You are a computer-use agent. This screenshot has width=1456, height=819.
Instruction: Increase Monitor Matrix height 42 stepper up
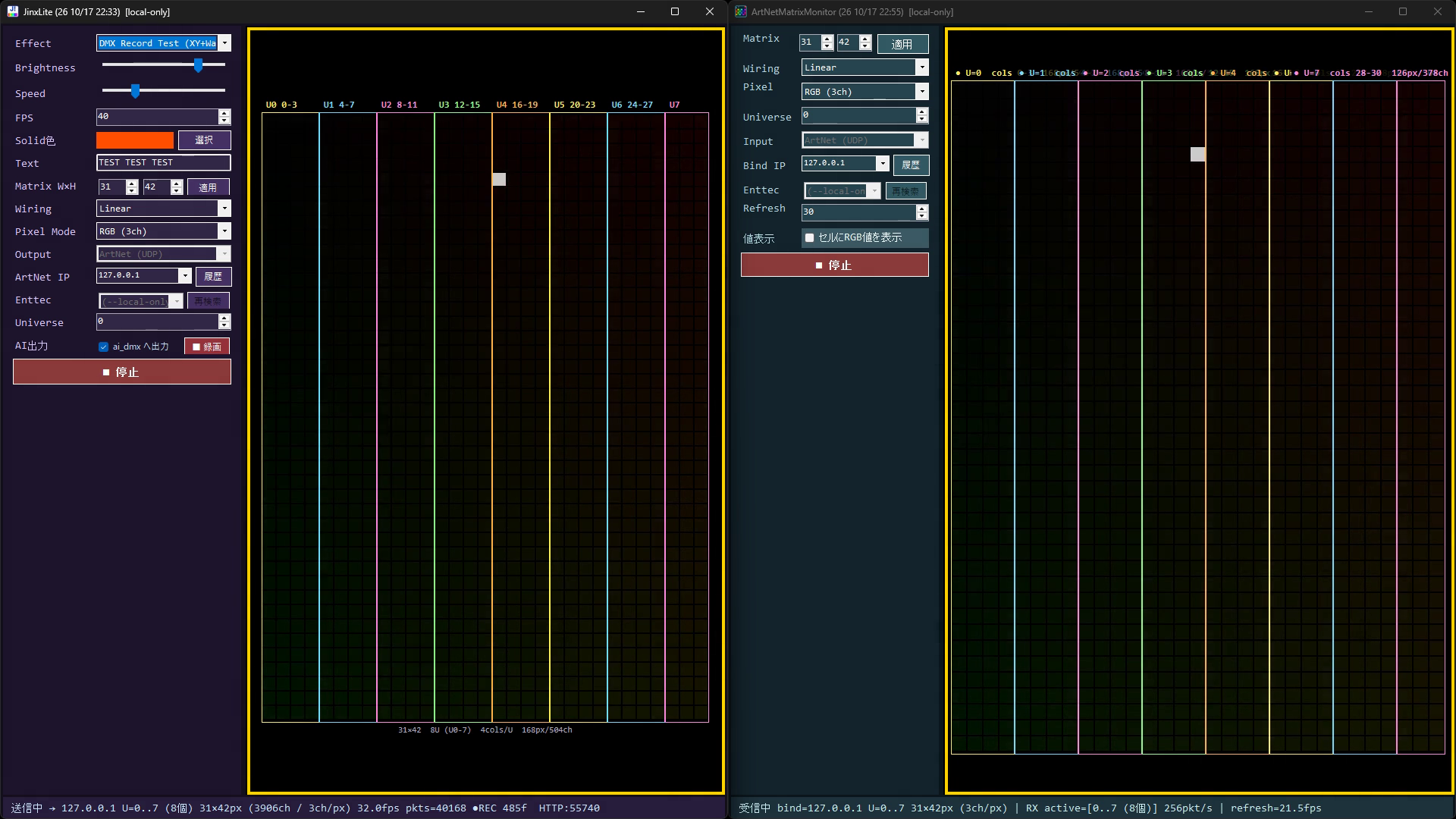[x=865, y=39]
